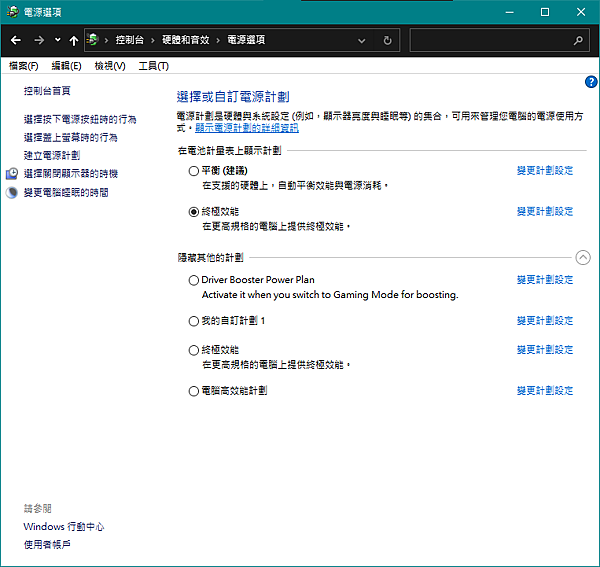The height and width of the screenshot is (567, 600).
Task: Open 選擇關閉顯示器的時機 link
Action: (x=71, y=174)
